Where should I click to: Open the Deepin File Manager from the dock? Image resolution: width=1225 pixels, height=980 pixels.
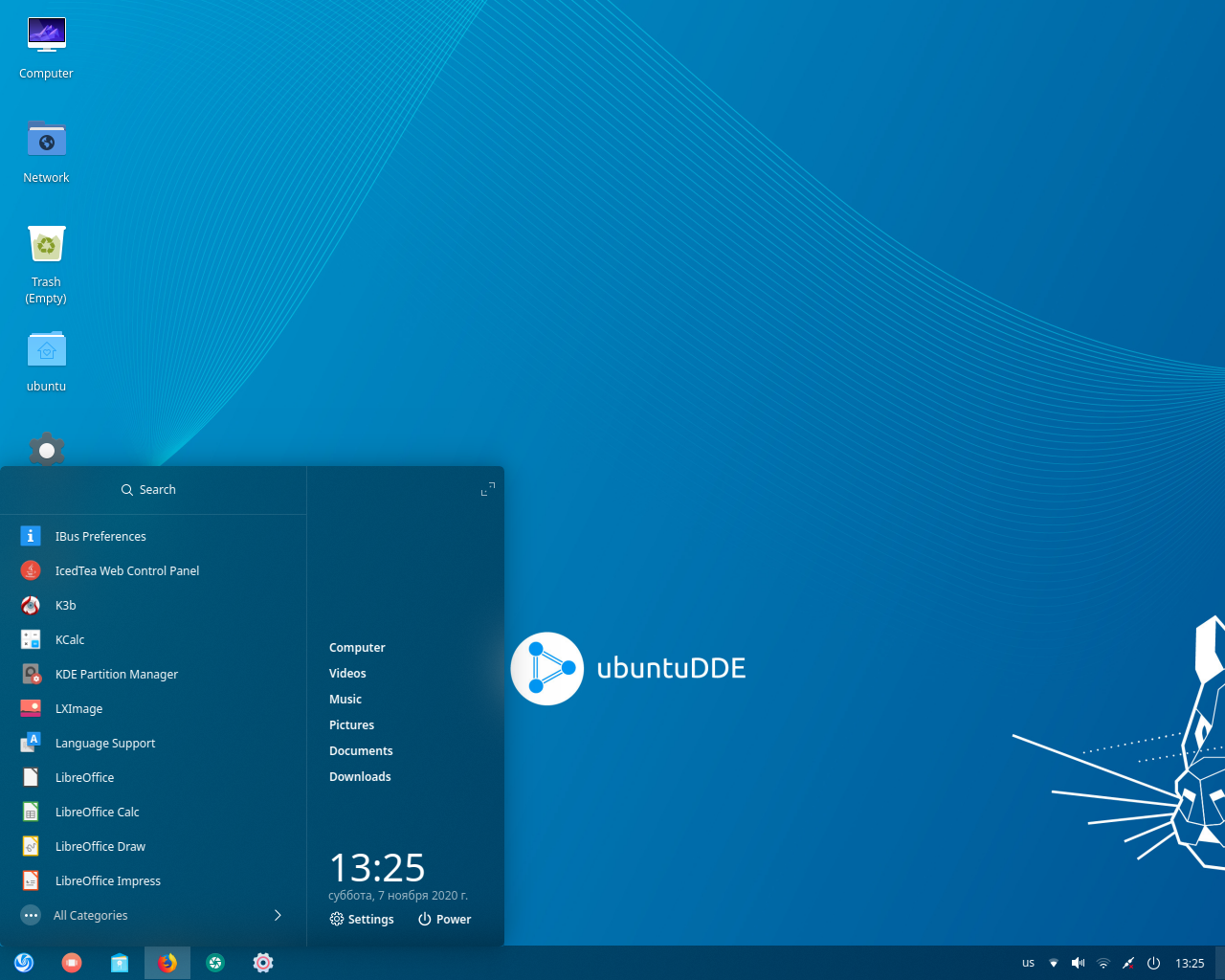click(x=119, y=963)
